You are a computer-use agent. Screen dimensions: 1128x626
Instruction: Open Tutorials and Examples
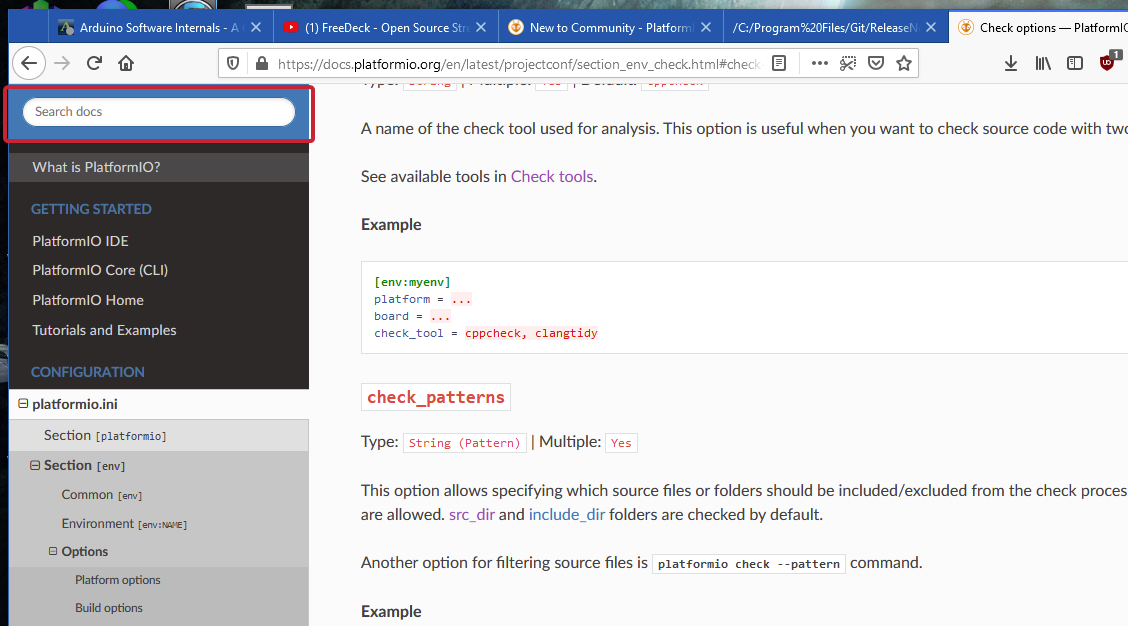(104, 330)
